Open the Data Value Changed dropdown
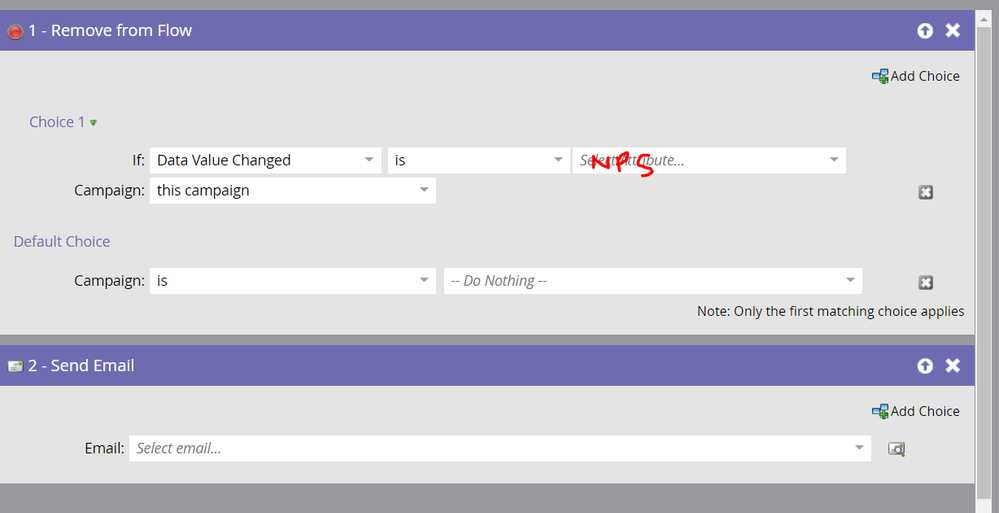The height and width of the screenshot is (513, 999). pos(266,161)
